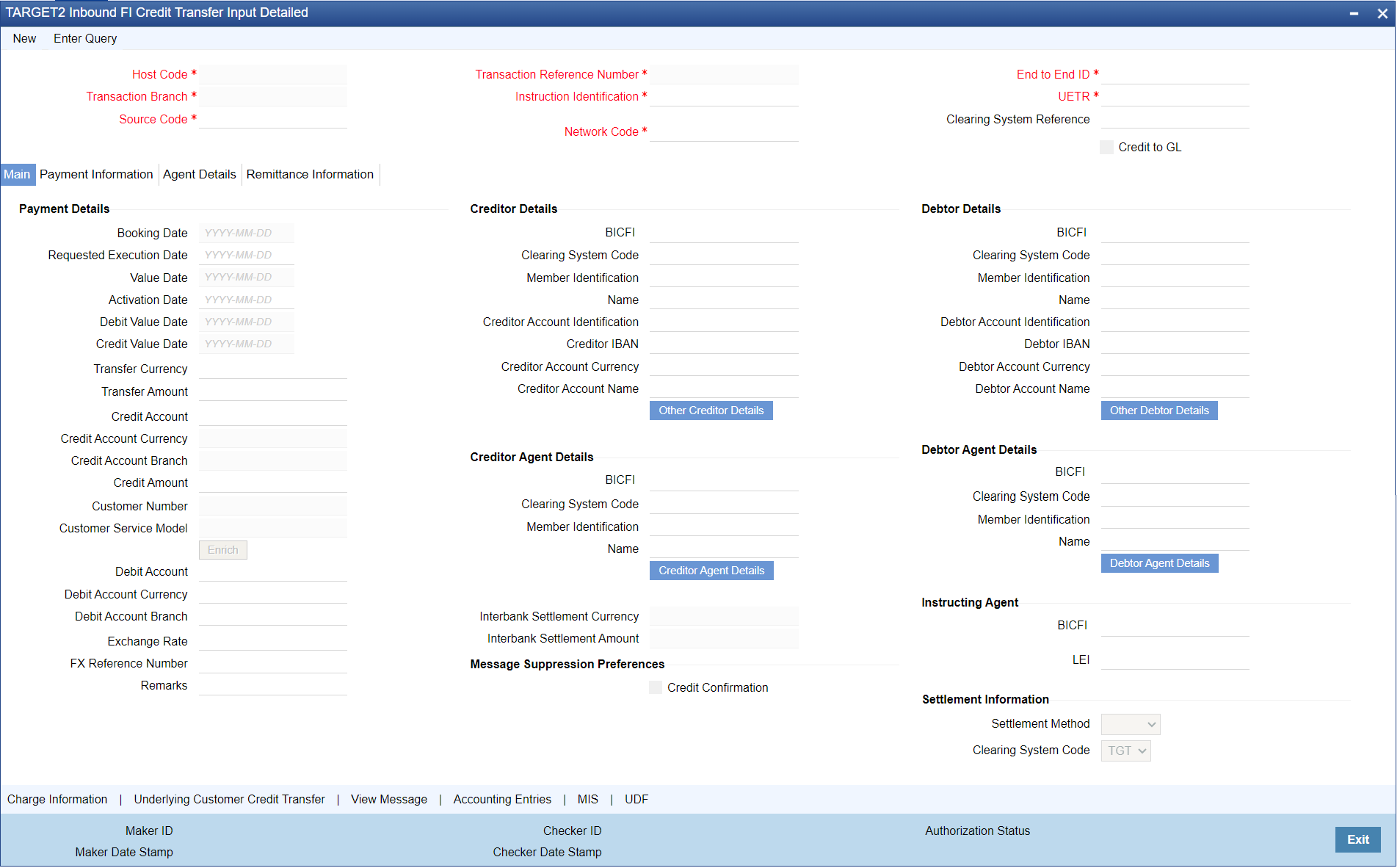
Task: Click the Debit Value Date field
Action: [247, 322]
